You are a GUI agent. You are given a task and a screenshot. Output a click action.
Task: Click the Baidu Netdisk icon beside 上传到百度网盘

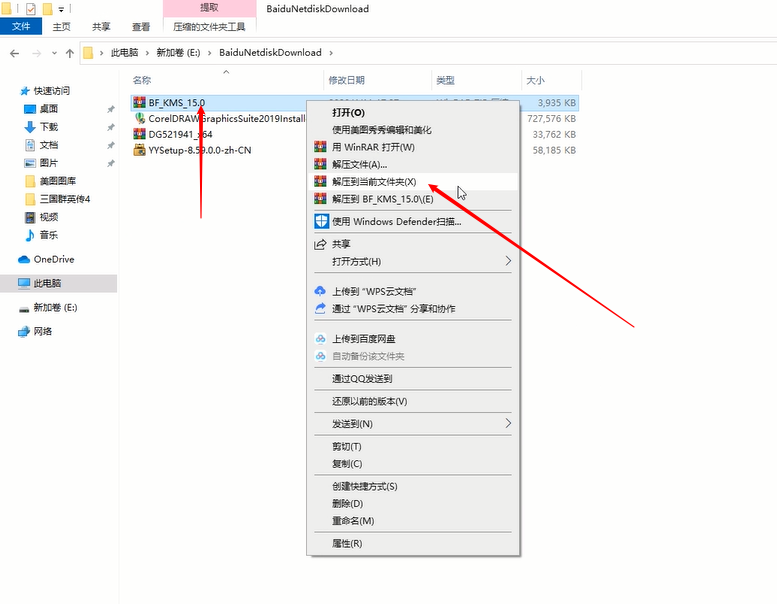coord(321,338)
